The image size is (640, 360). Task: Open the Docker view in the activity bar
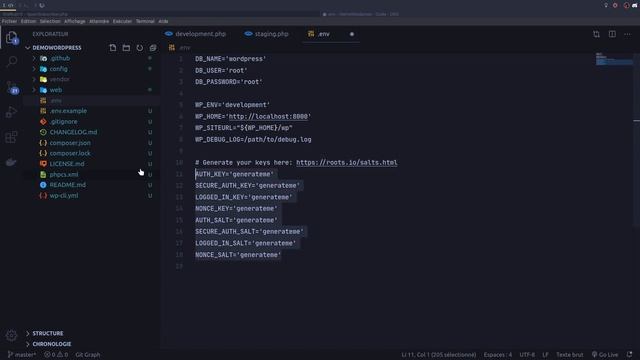[x=11, y=162]
